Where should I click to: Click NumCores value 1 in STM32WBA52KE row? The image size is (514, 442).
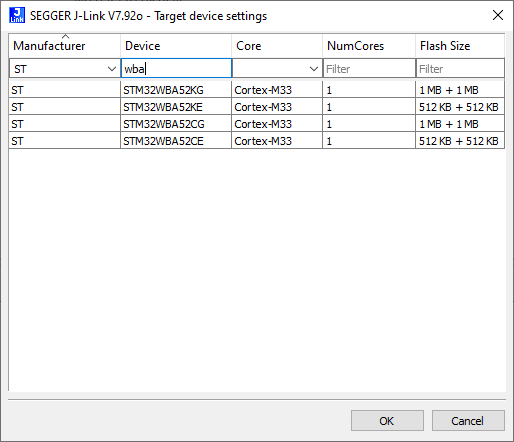tap(369, 107)
